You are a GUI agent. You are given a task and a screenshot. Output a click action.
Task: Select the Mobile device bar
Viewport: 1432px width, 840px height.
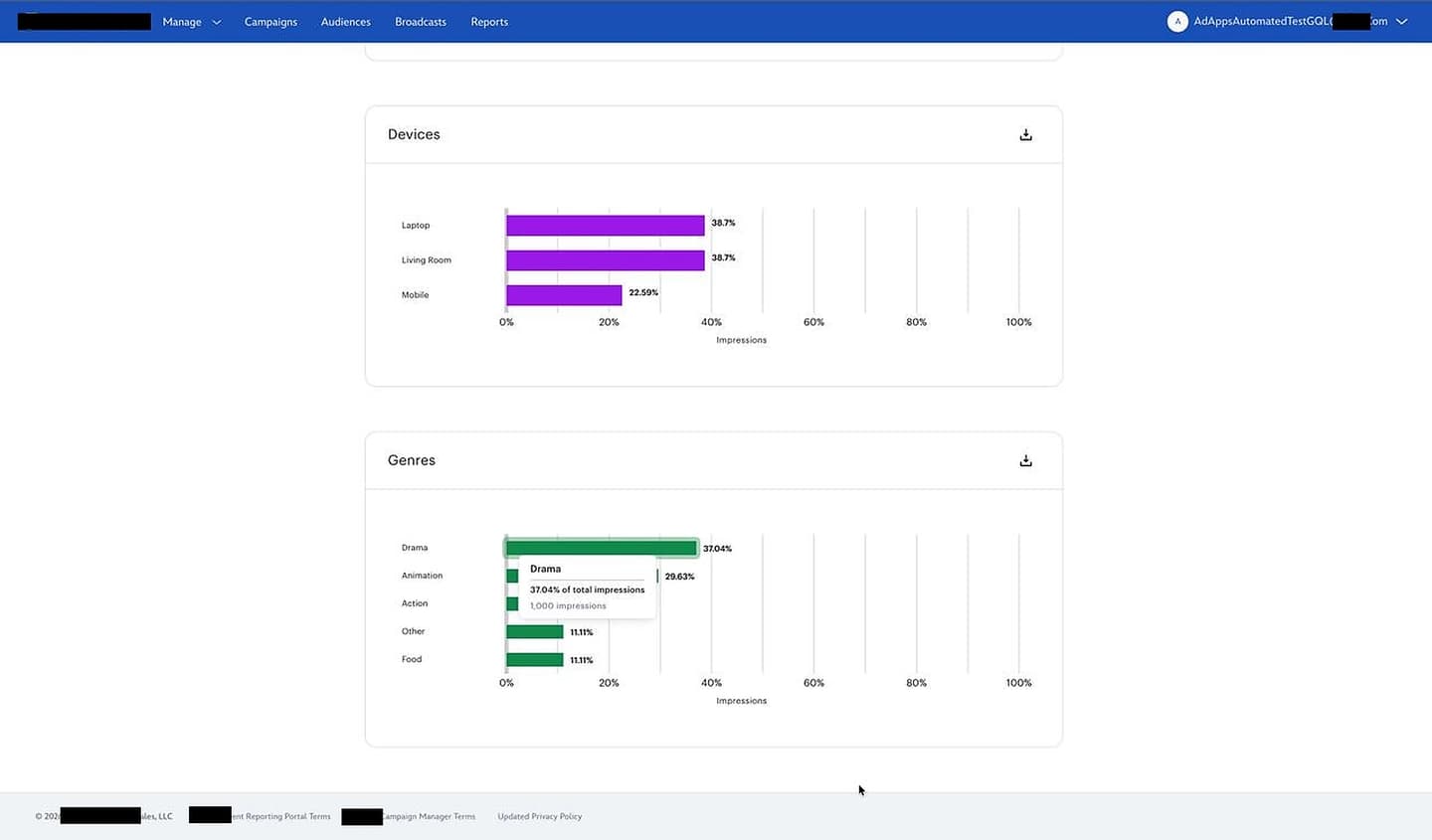(564, 294)
